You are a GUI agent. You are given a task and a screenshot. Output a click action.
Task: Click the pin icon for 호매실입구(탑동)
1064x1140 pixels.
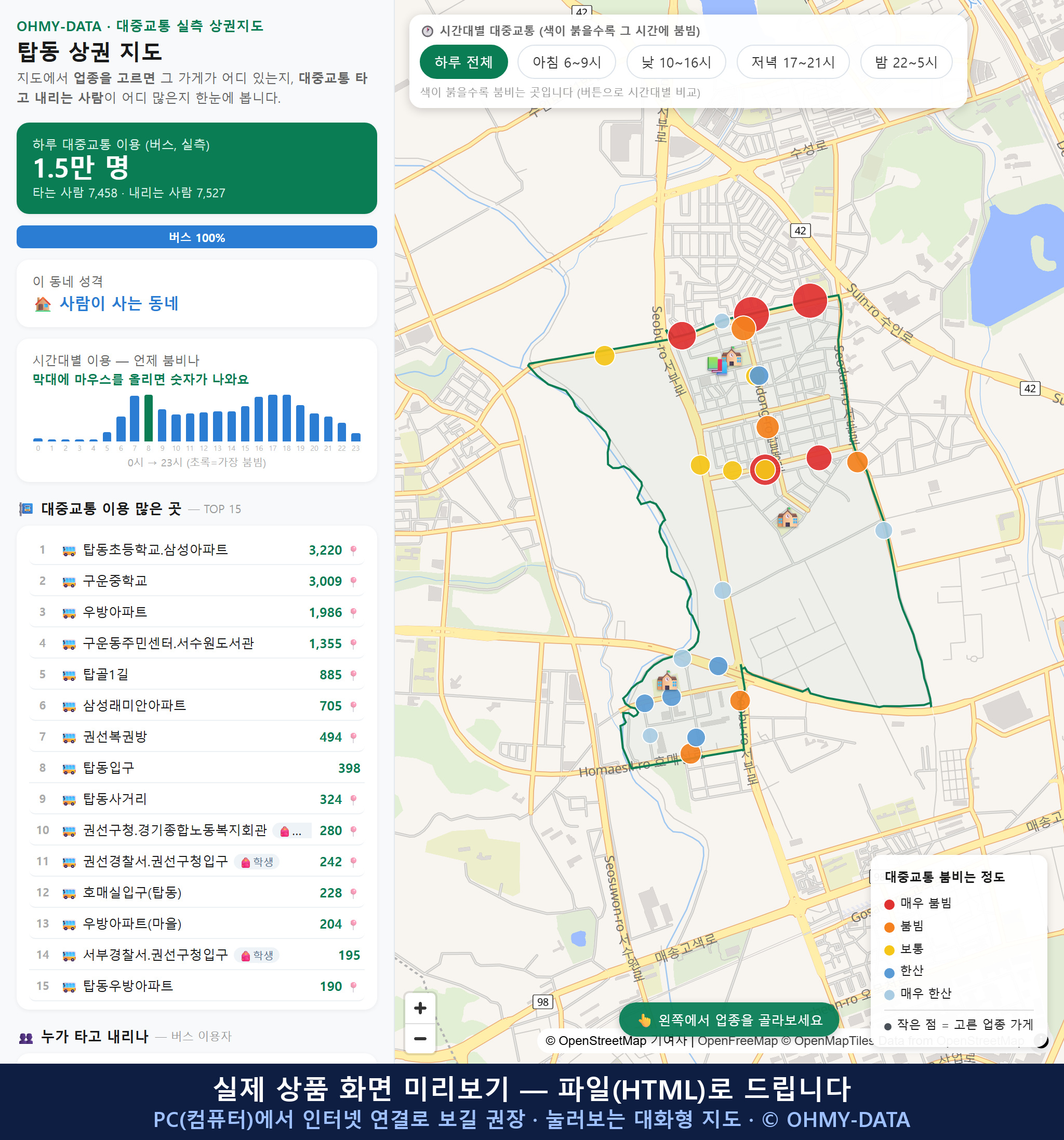point(353,893)
